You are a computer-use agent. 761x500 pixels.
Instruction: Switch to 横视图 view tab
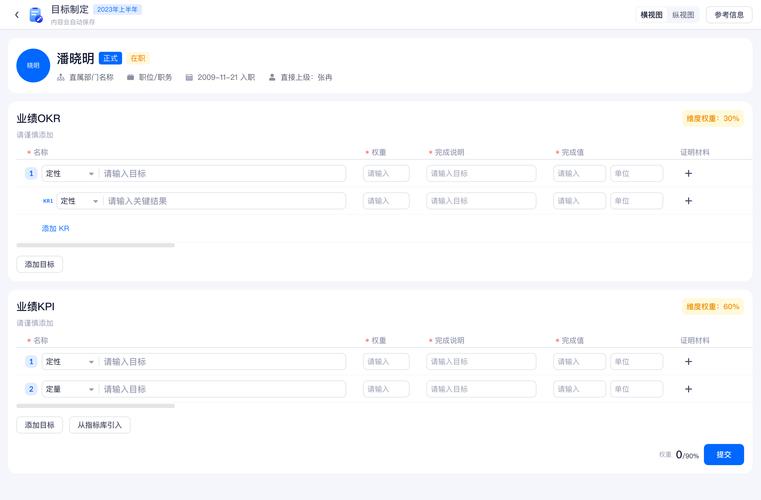[651, 15]
